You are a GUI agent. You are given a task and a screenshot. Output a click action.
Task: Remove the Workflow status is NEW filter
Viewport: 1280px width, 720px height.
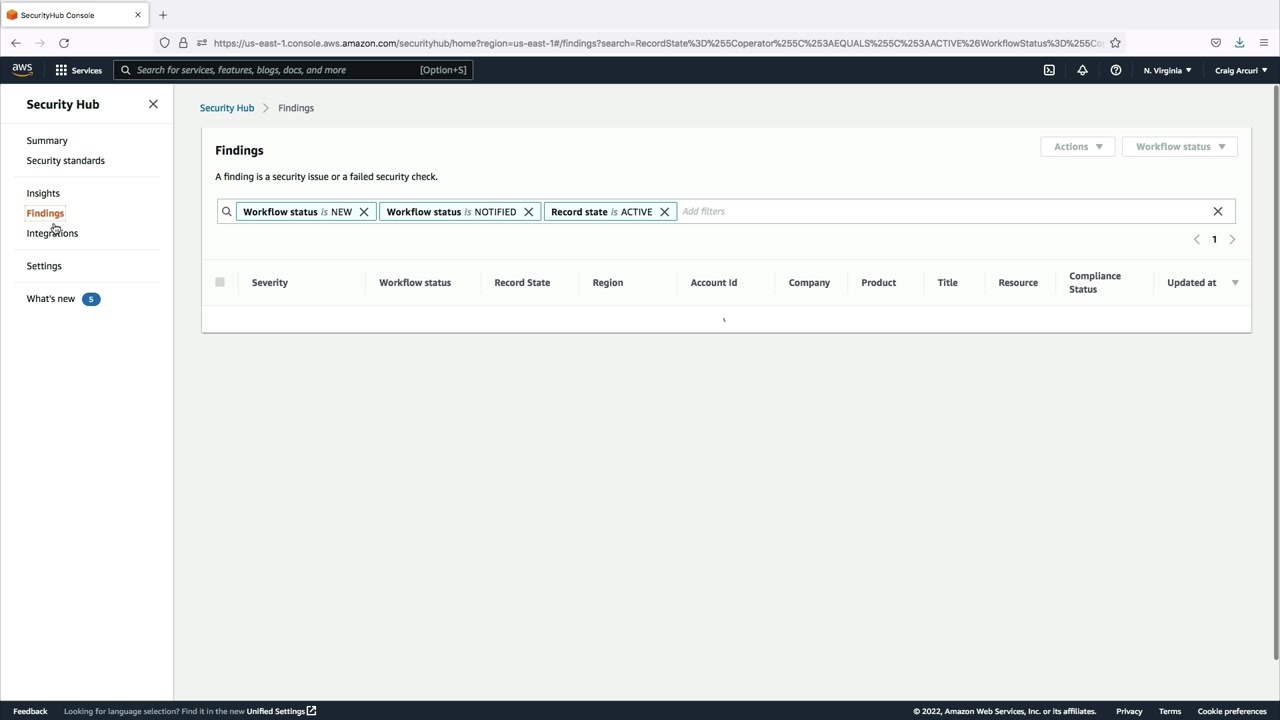[364, 212]
